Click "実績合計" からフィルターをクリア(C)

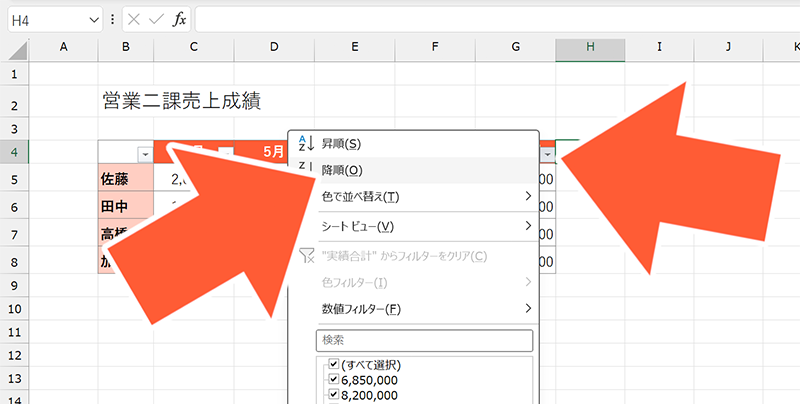click(x=413, y=256)
